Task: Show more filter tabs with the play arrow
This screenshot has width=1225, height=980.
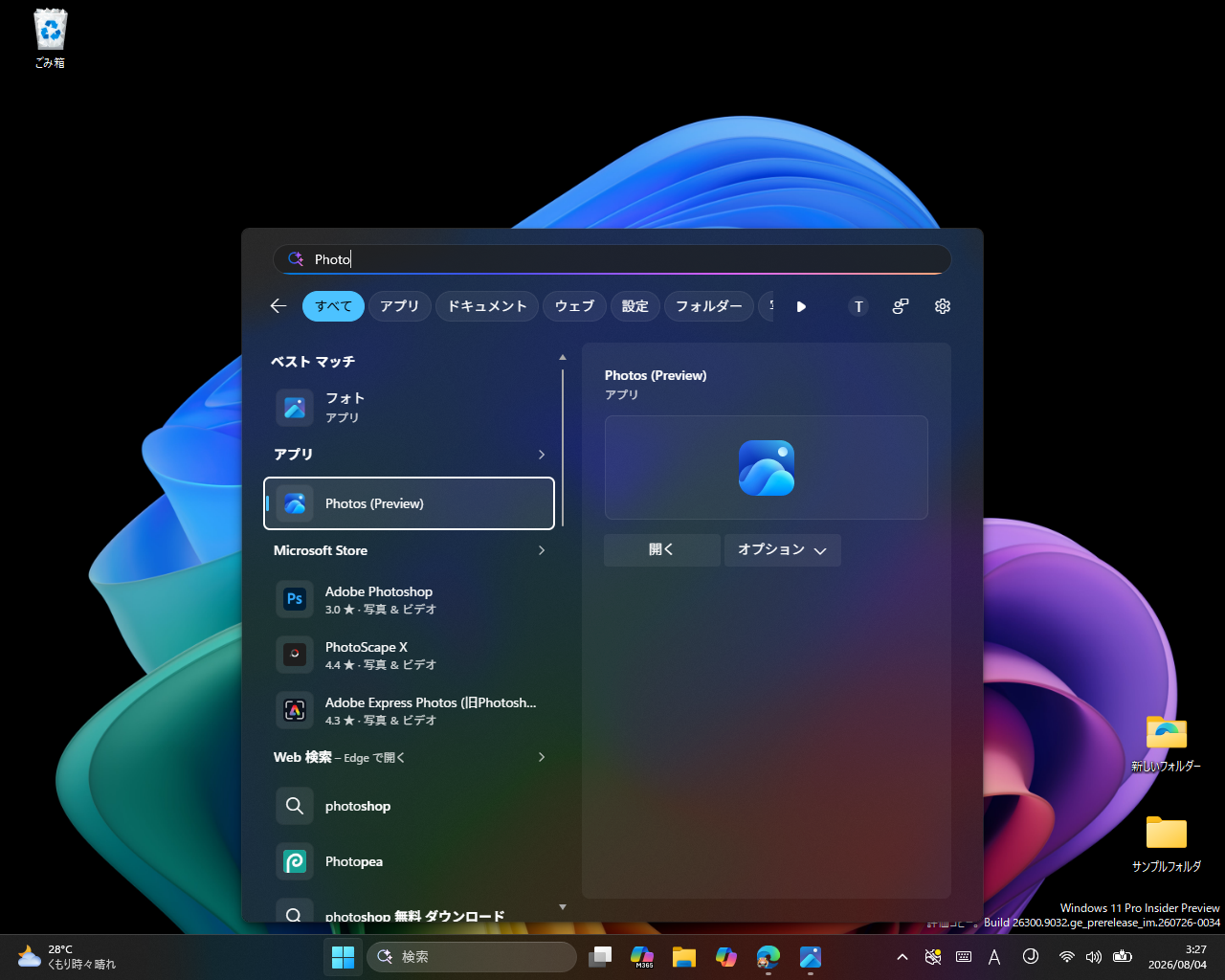Action: click(801, 306)
